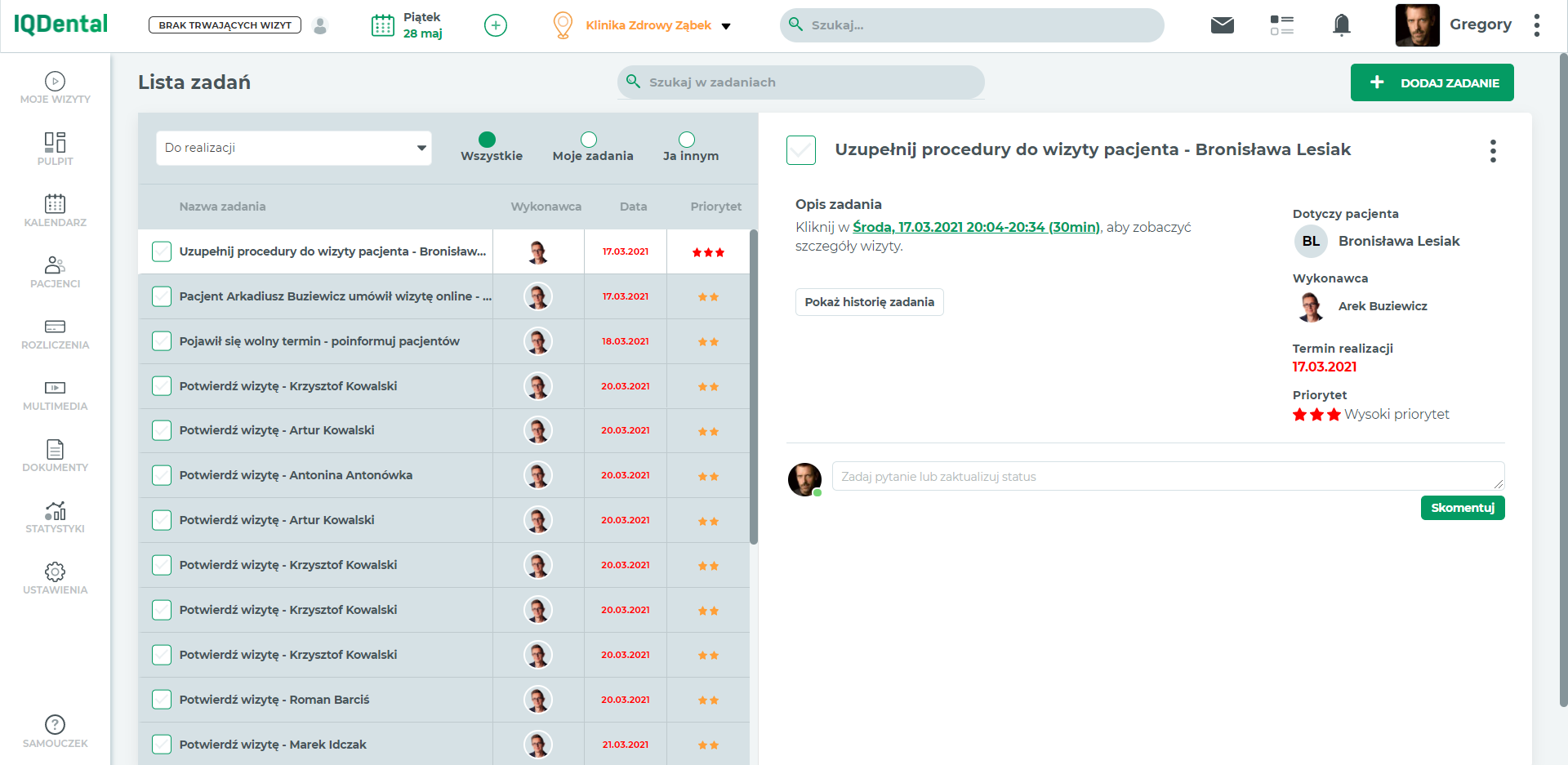Sort by Nazwa zadania column

222,207
